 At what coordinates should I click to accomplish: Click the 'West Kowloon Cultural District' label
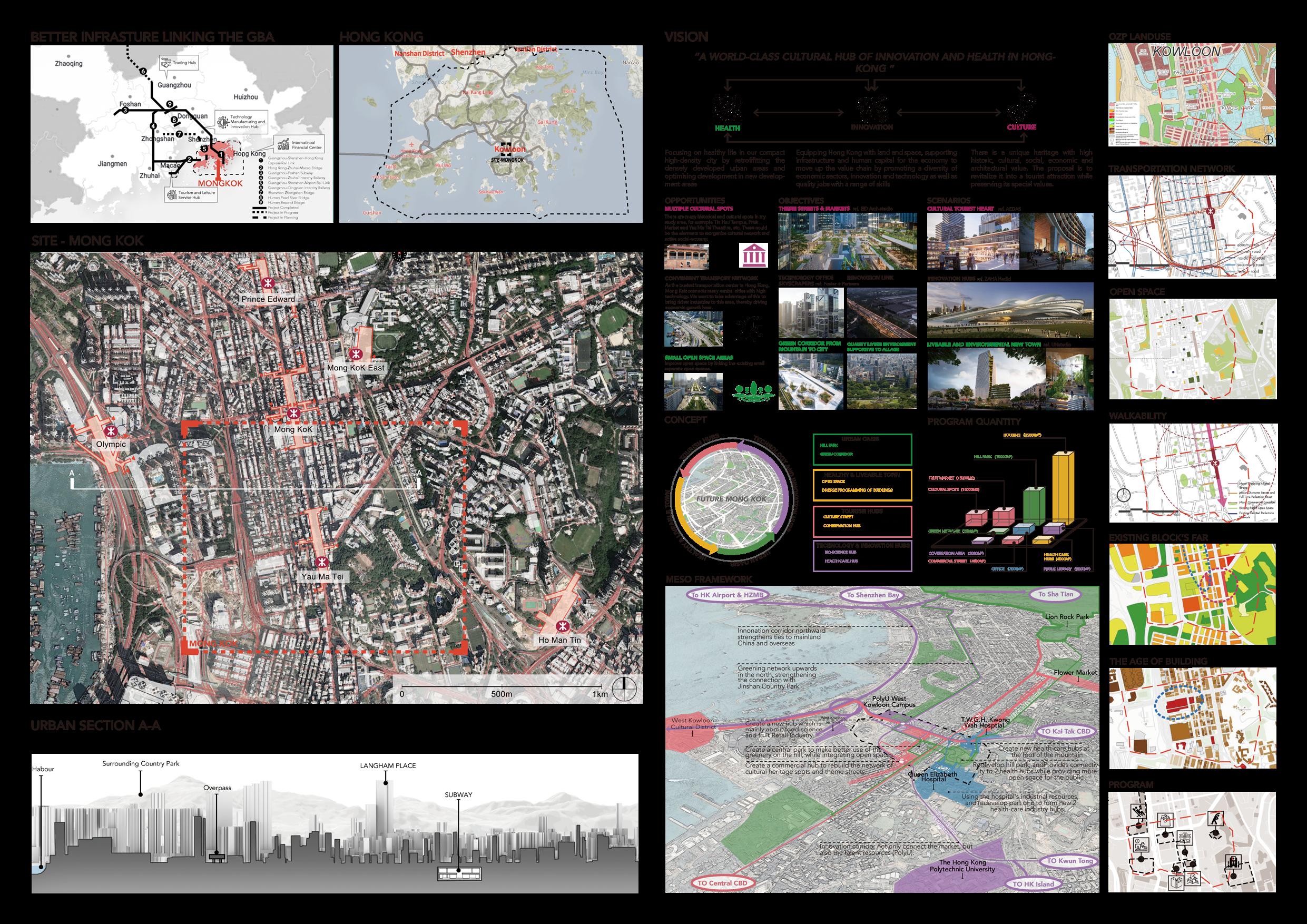point(693,724)
